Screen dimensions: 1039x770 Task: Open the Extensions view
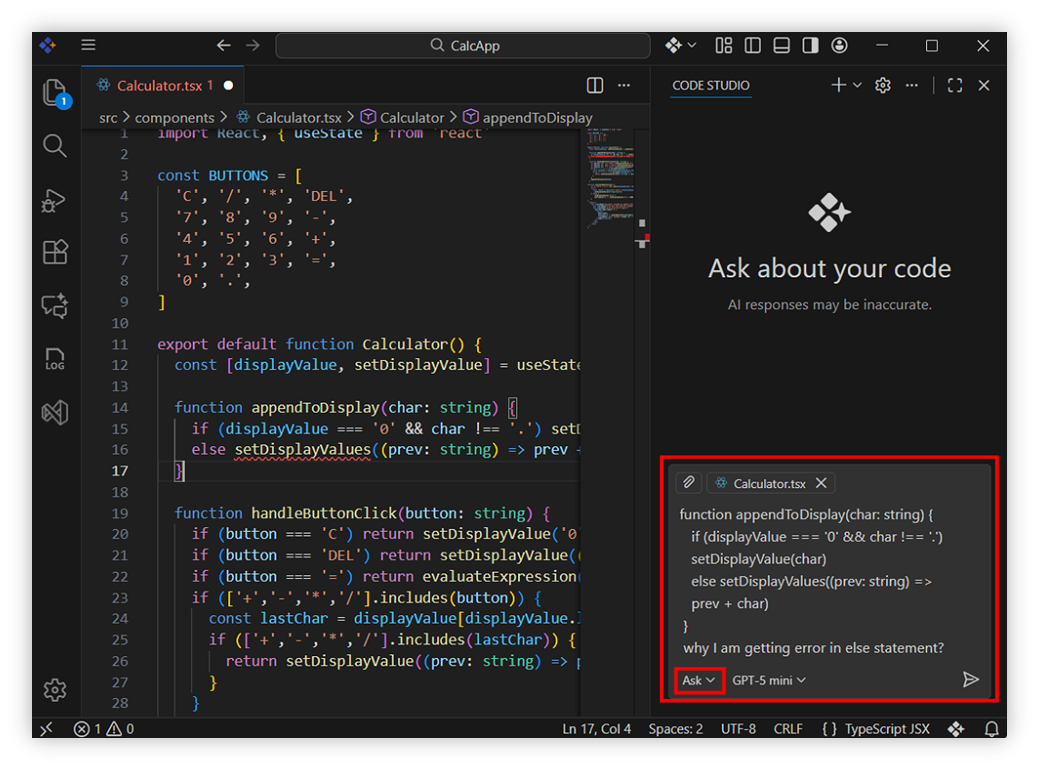(55, 252)
